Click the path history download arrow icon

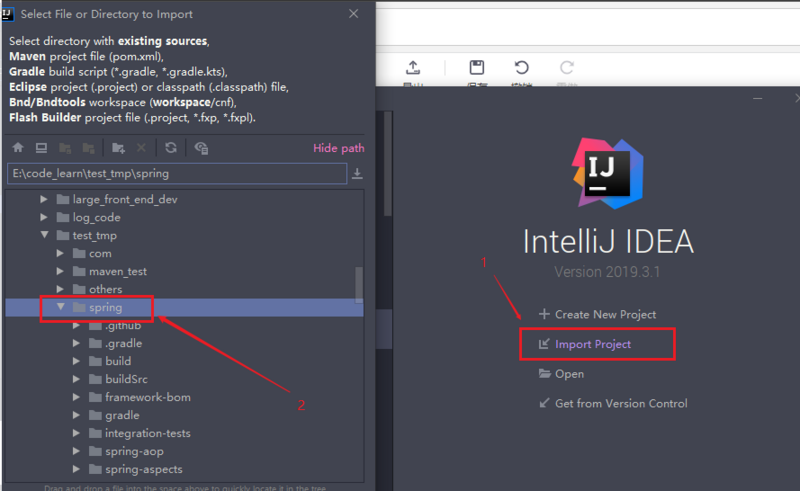[357, 174]
